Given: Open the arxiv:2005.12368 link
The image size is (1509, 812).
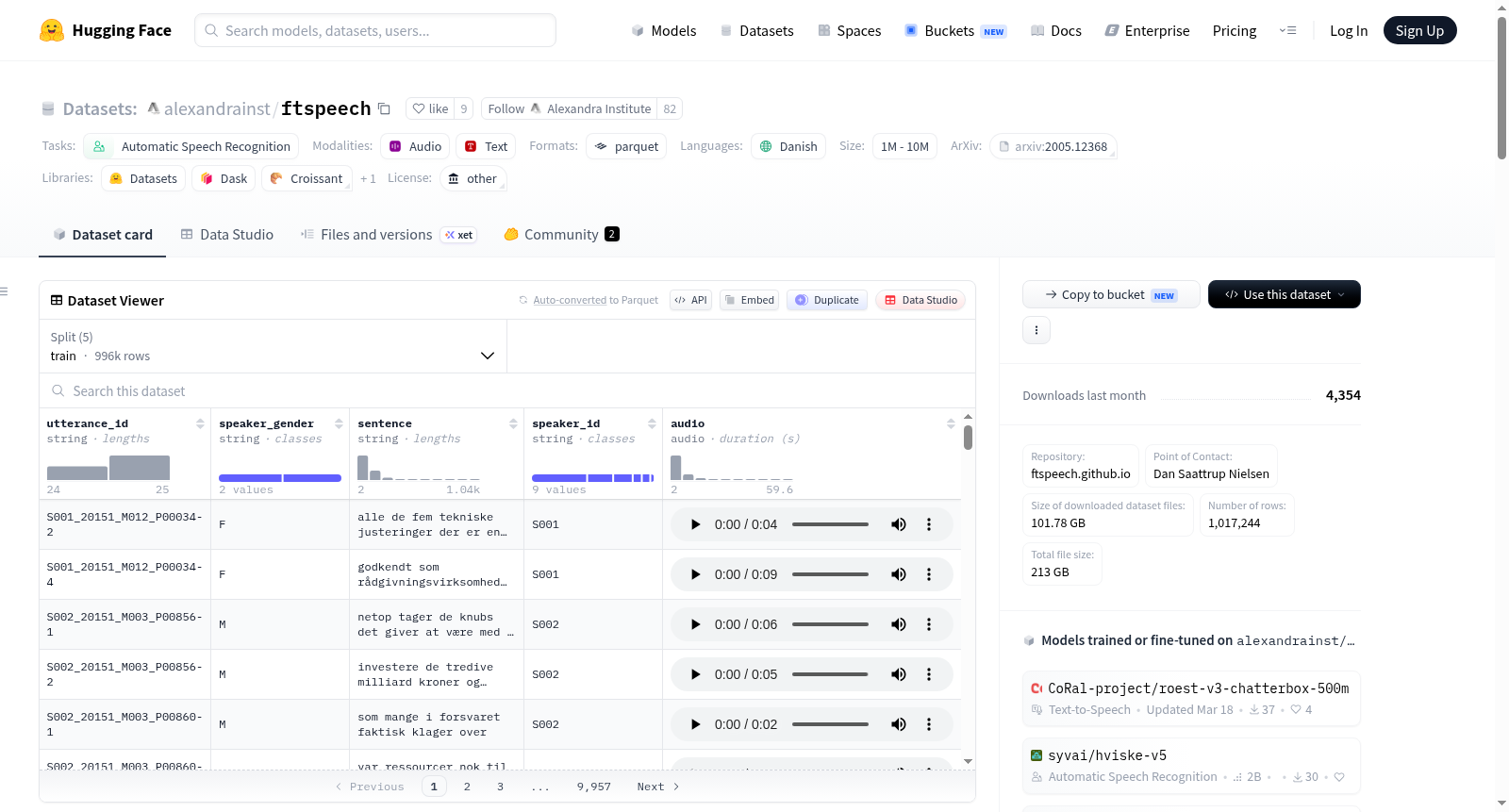Looking at the screenshot, I should click(x=1053, y=146).
